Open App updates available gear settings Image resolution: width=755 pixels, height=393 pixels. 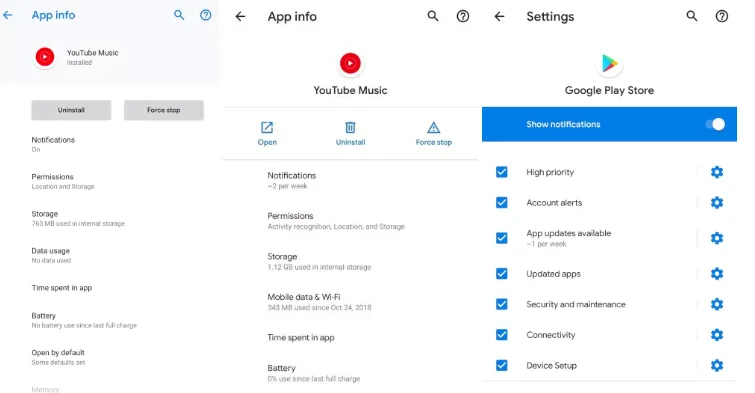(717, 238)
